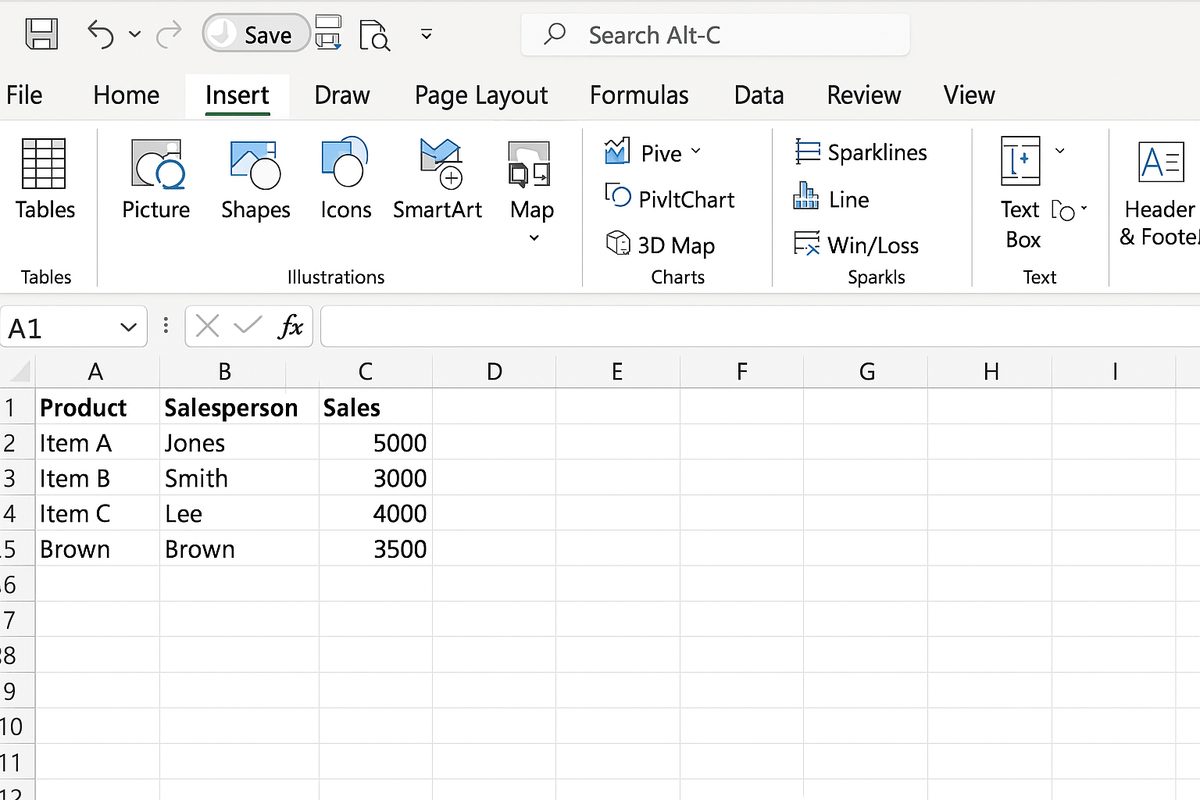Viewport: 1200px width, 800px height.
Task: Cancel the formula bar entry with X
Action: [207, 326]
